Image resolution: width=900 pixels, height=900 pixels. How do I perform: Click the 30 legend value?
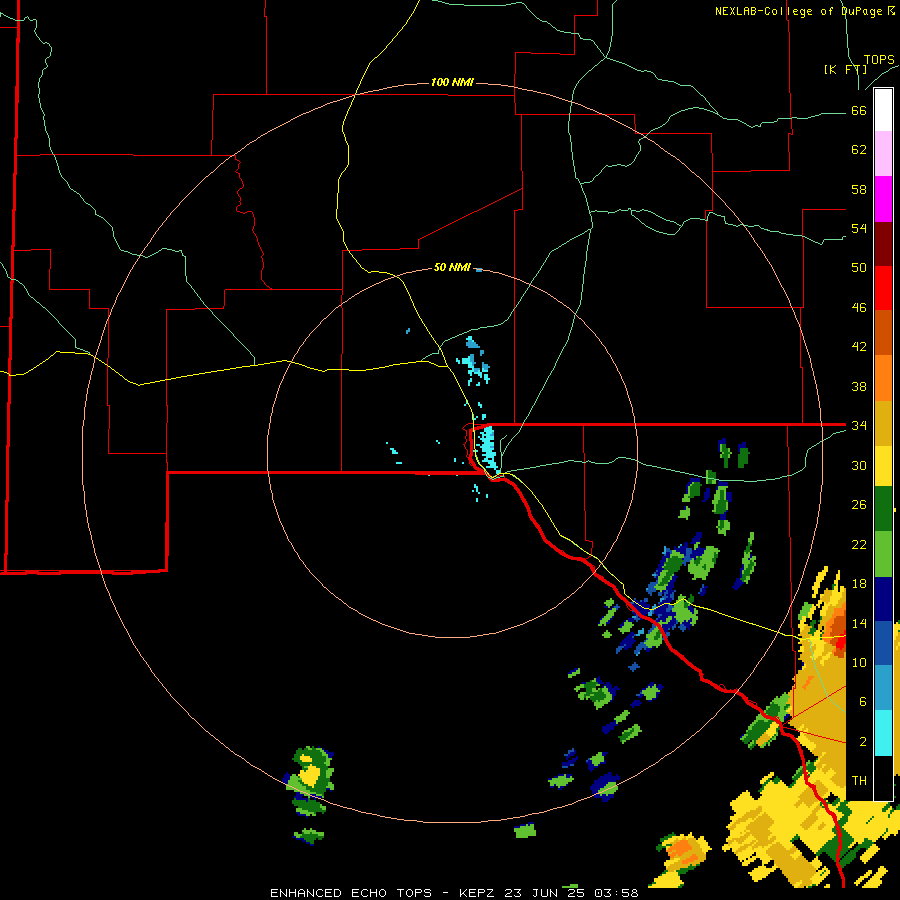859,465
